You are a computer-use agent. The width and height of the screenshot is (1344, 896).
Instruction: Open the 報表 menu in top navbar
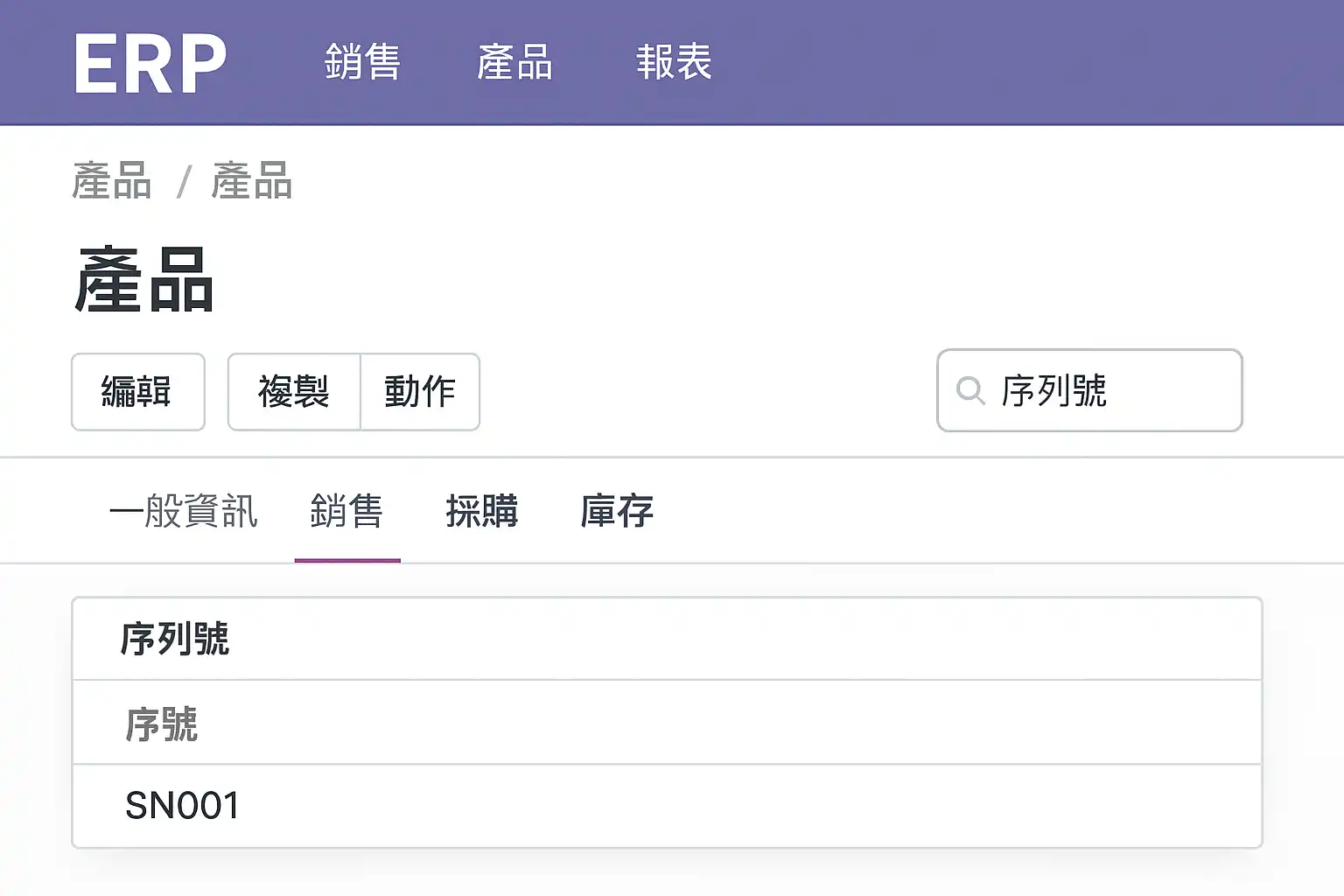(x=674, y=63)
